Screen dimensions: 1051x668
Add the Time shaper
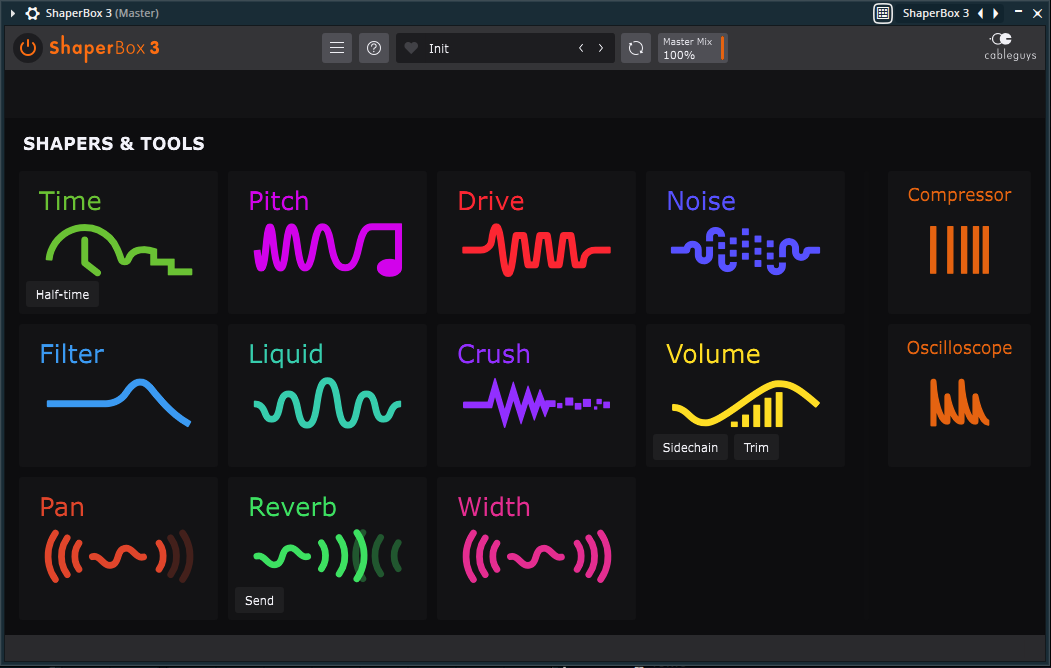click(x=118, y=235)
